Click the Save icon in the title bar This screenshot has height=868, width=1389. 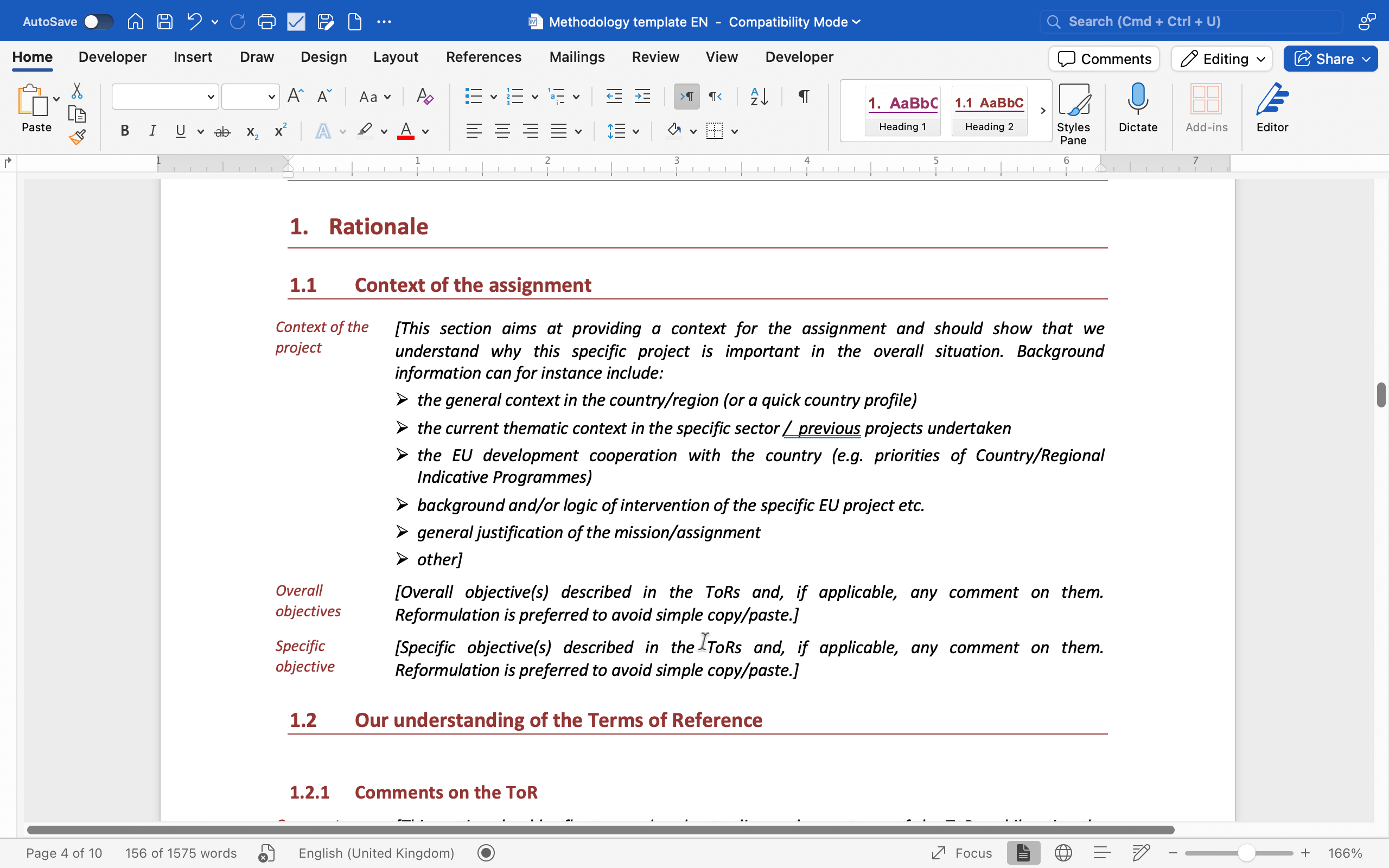click(x=165, y=22)
